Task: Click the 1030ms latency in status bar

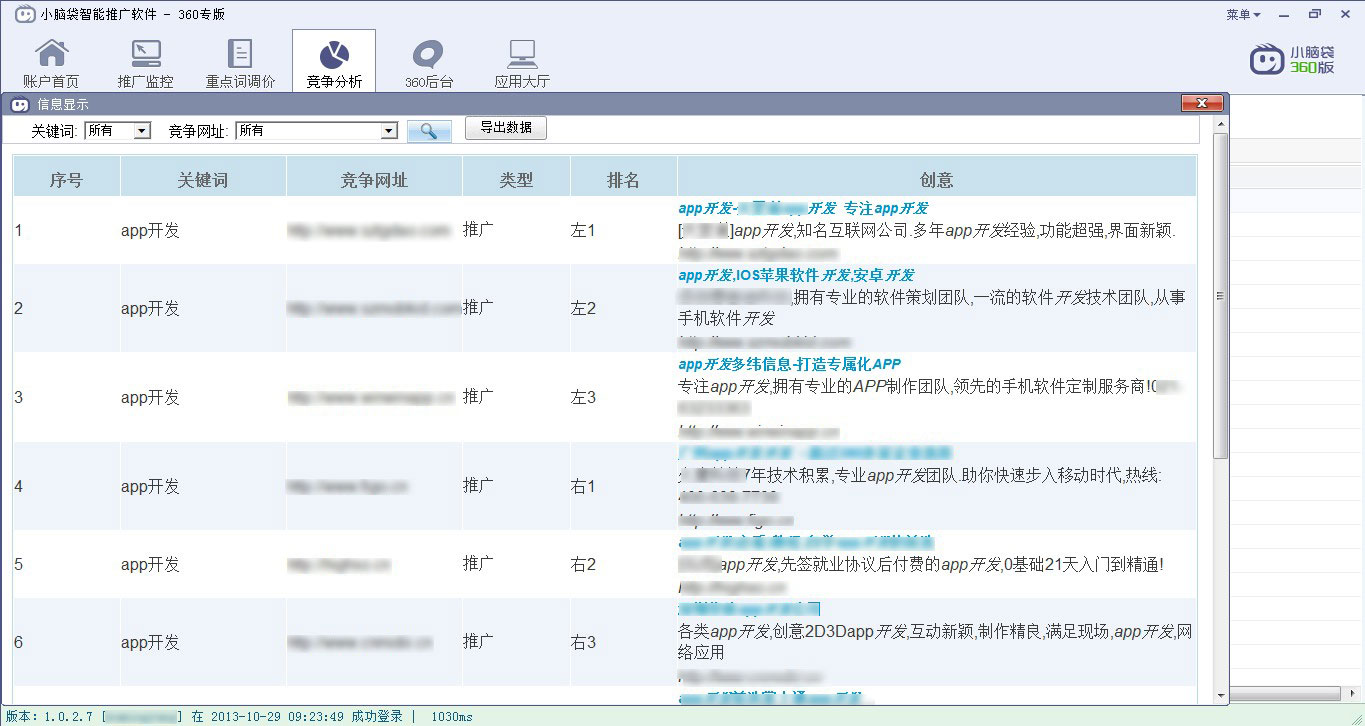Action: (452, 716)
